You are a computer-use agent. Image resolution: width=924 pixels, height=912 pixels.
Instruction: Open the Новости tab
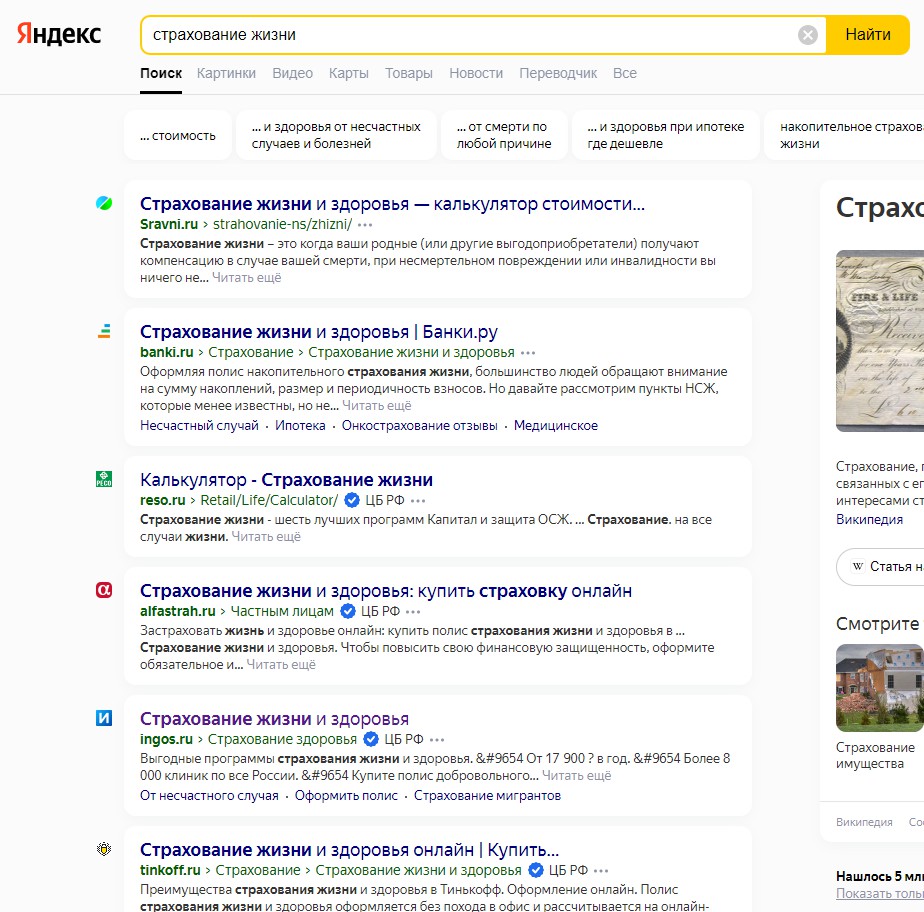476,73
